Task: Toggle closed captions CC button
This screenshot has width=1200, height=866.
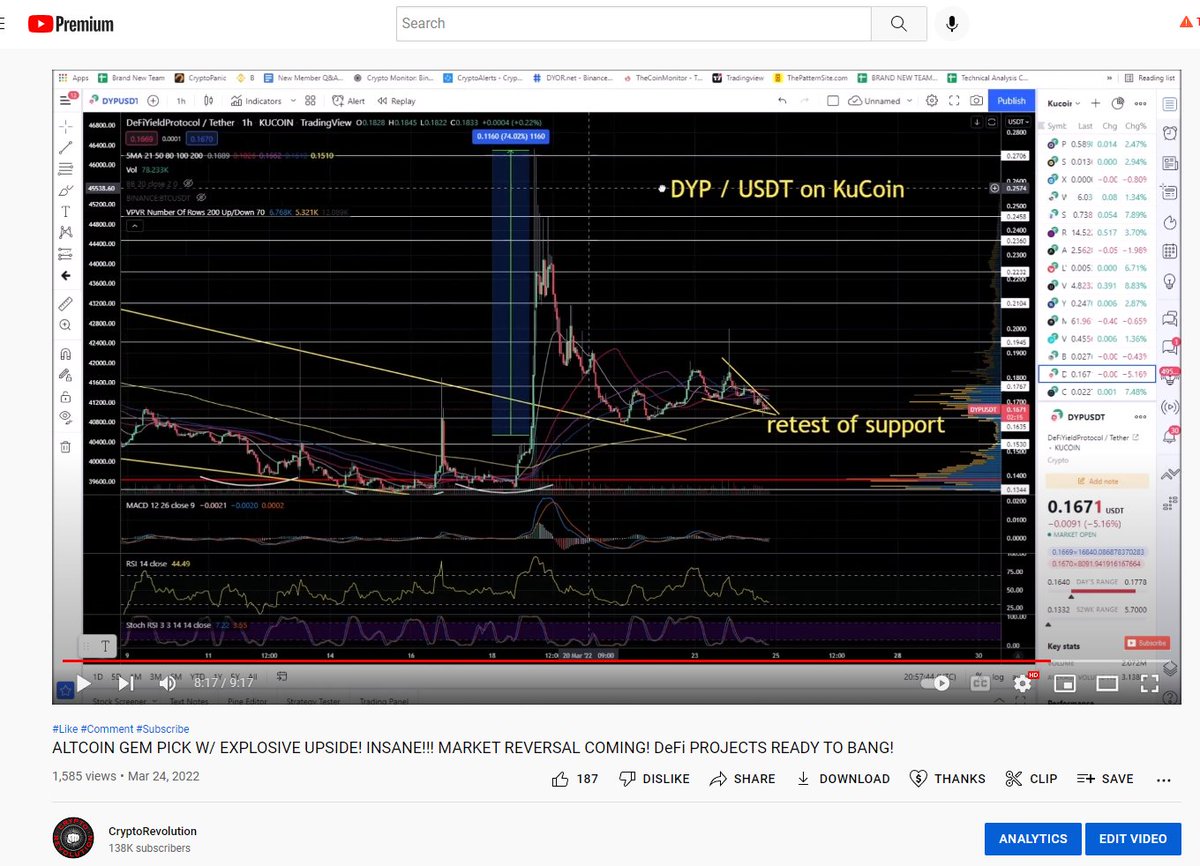Action: click(980, 683)
